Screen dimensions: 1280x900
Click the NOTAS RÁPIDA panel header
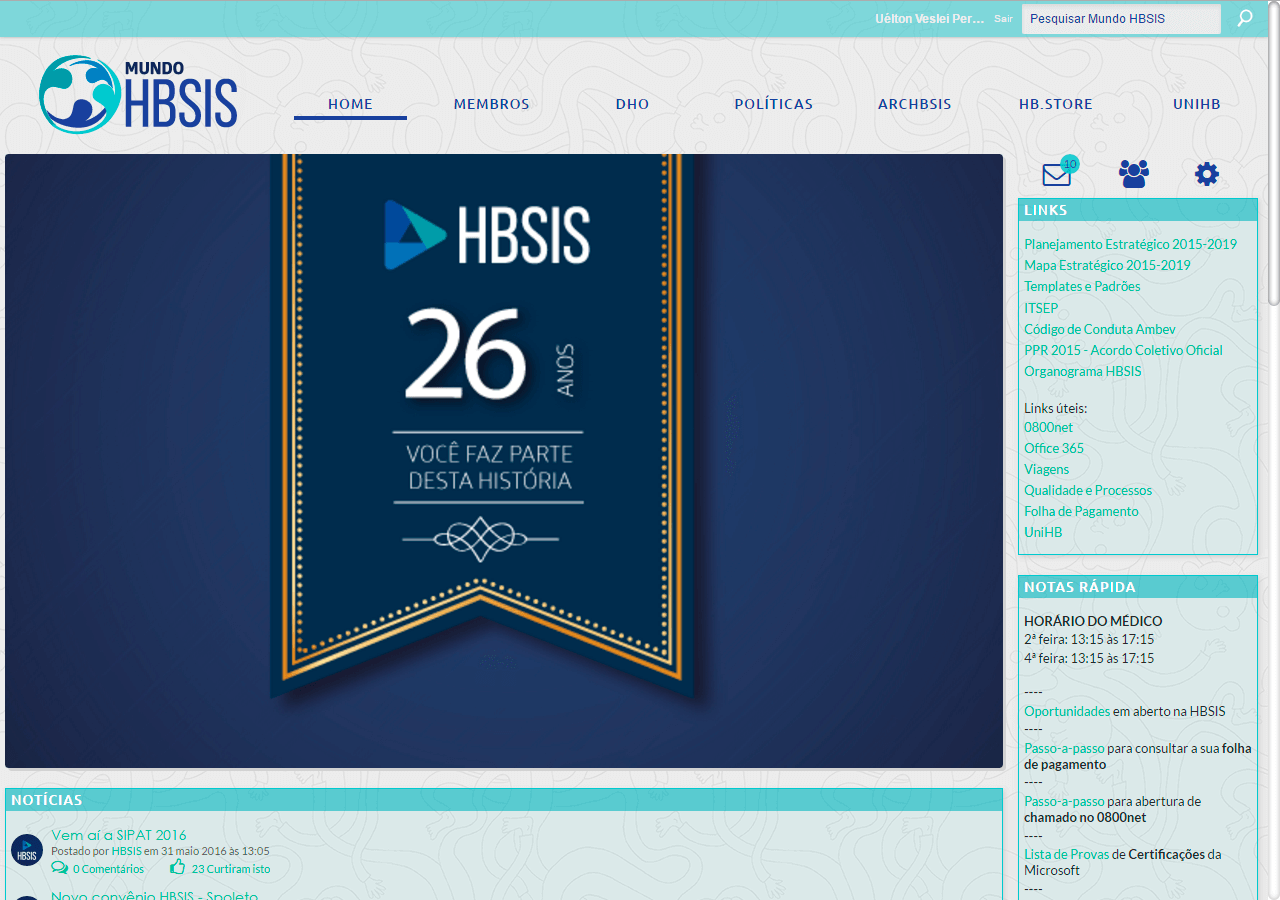click(x=1138, y=587)
